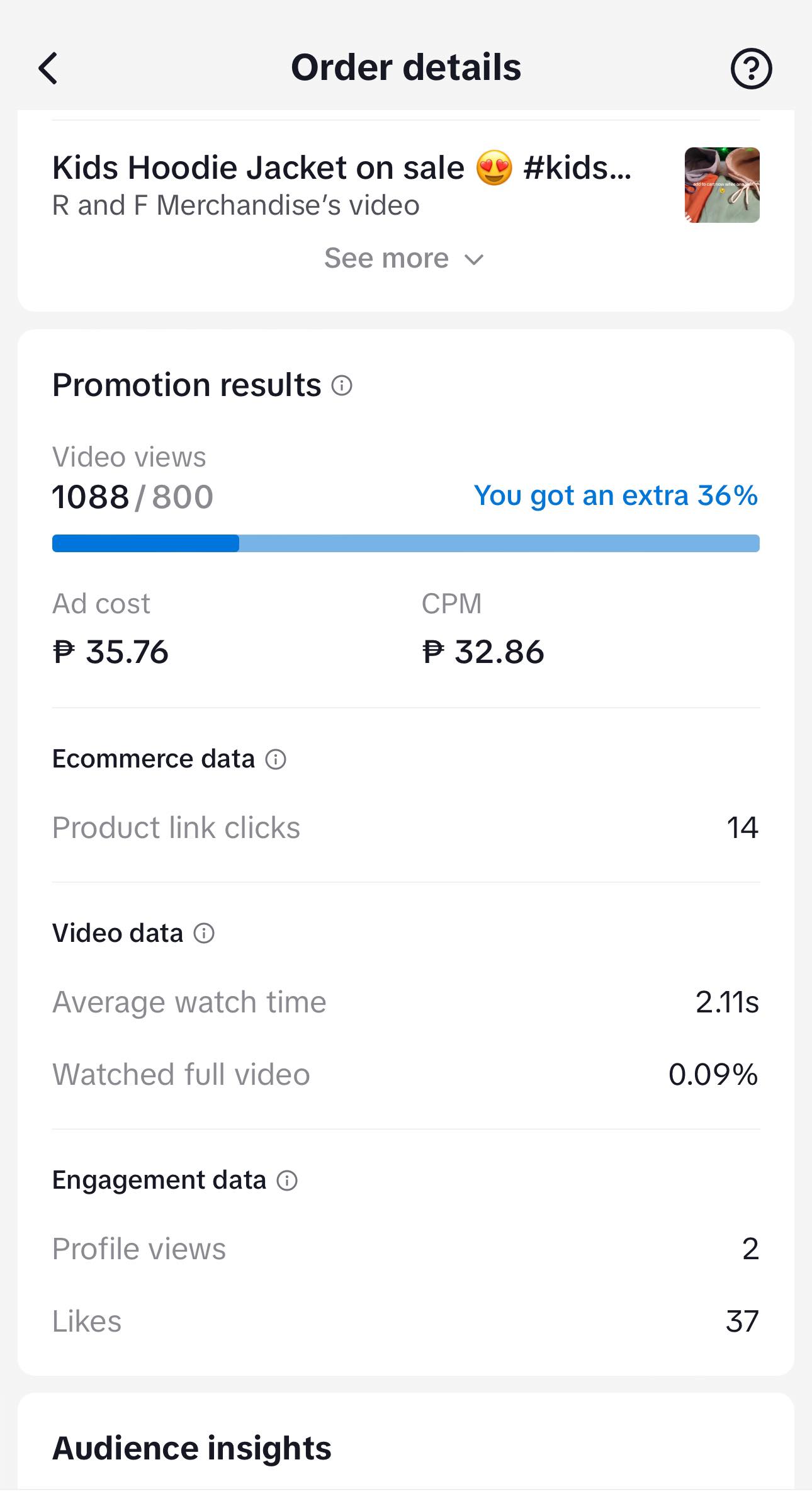Tap the Audience insights heading
The image size is (812, 1501).
[x=192, y=1448]
